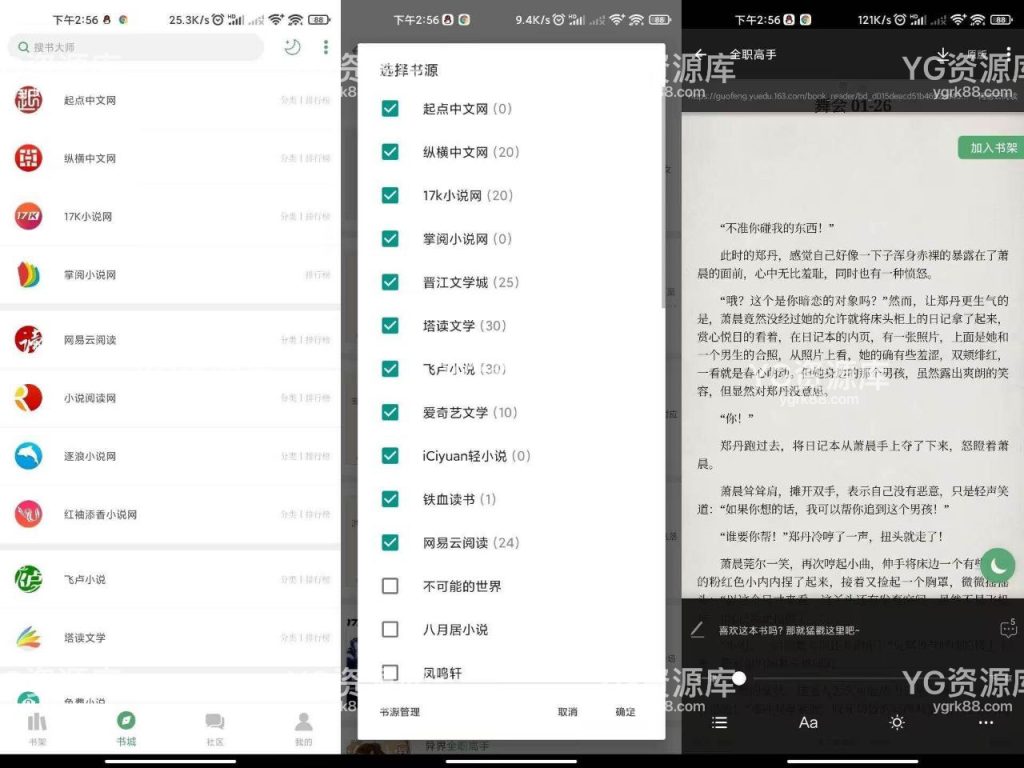Check the 凤鸣轩 book source
The height and width of the screenshot is (768, 1024).
click(390, 673)
